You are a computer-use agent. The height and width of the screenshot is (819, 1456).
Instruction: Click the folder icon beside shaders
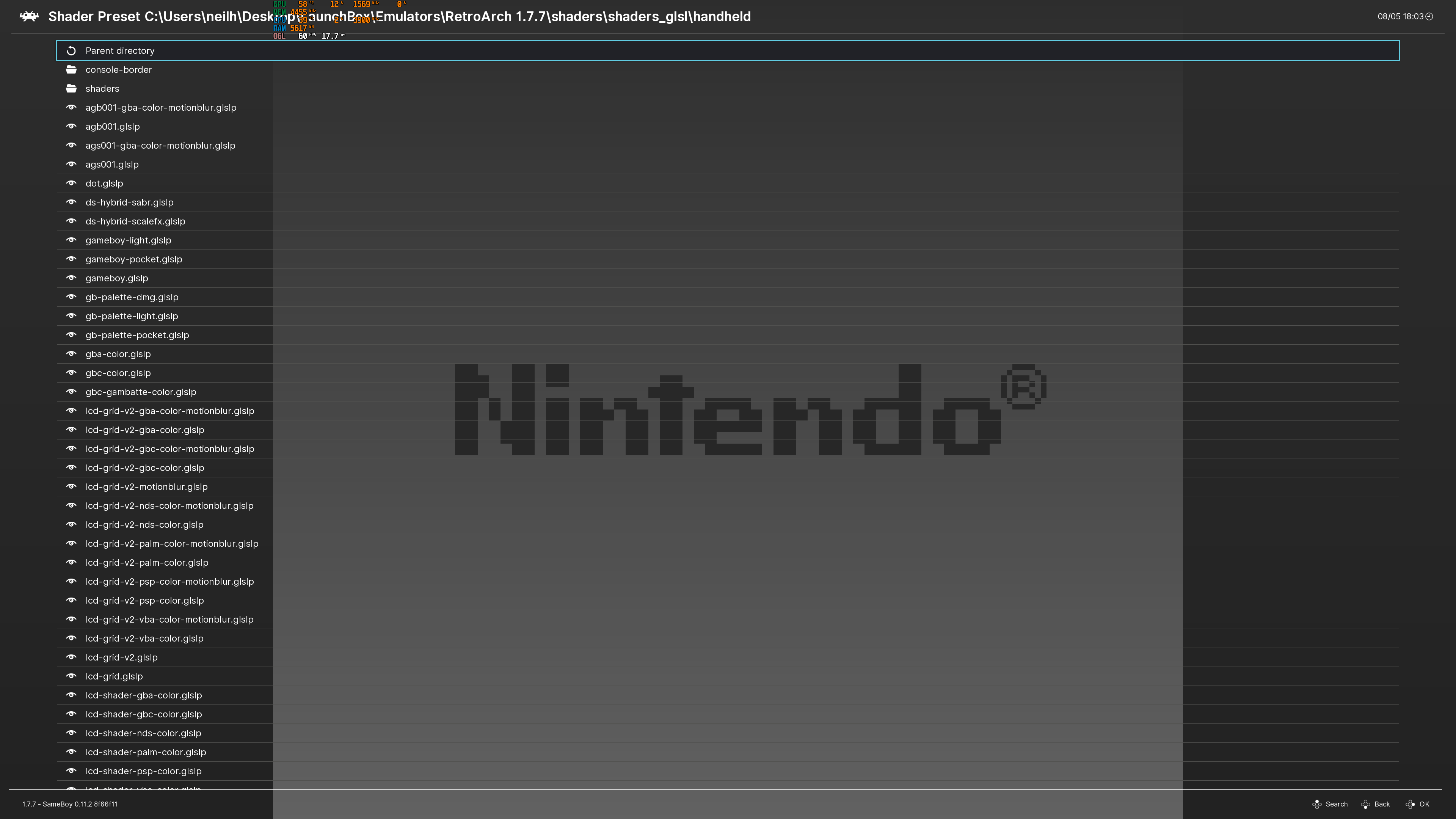(71, 88)
